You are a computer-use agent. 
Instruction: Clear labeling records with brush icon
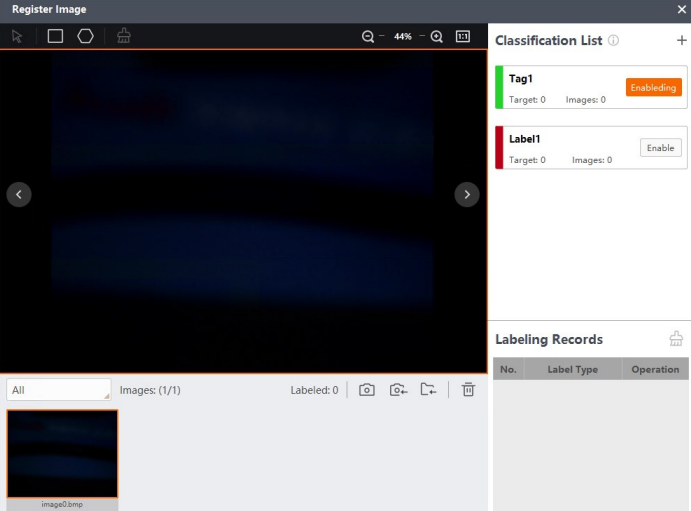click(676, 339)
